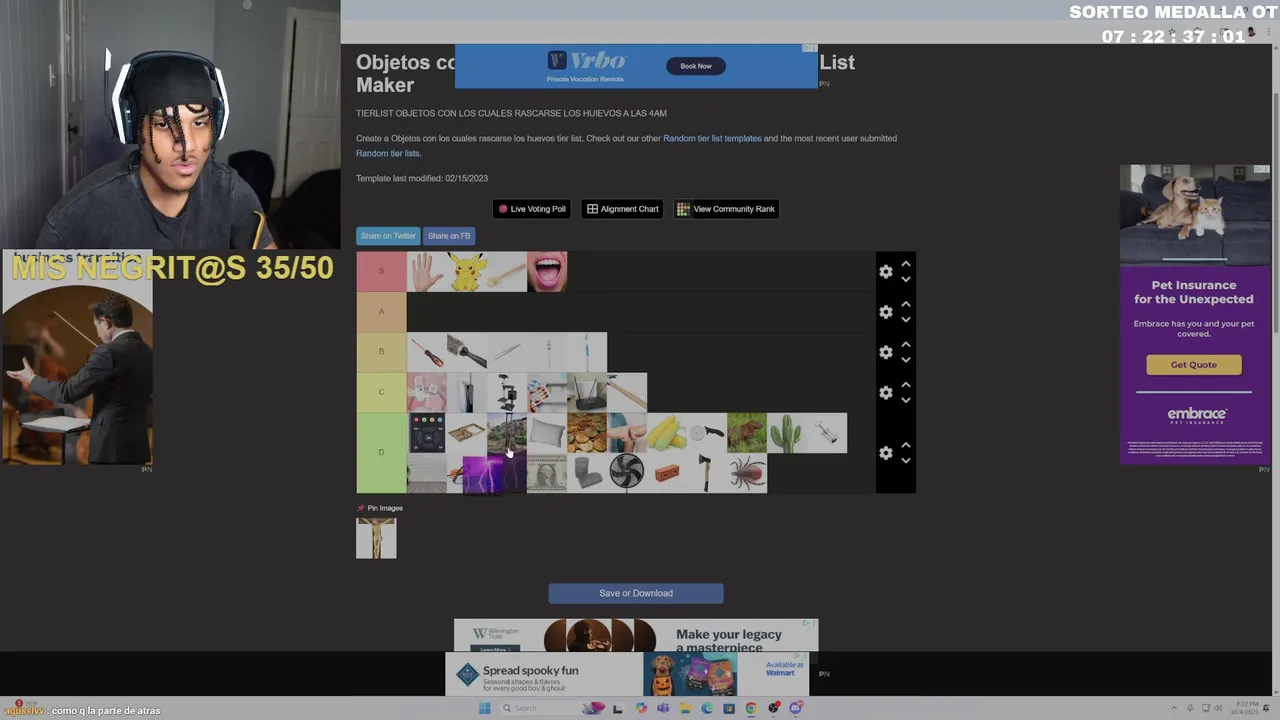Viewport: 1280px width, 720px height.
Task: Select the dollar bill image in D tier
Action: tap(547, 473)
